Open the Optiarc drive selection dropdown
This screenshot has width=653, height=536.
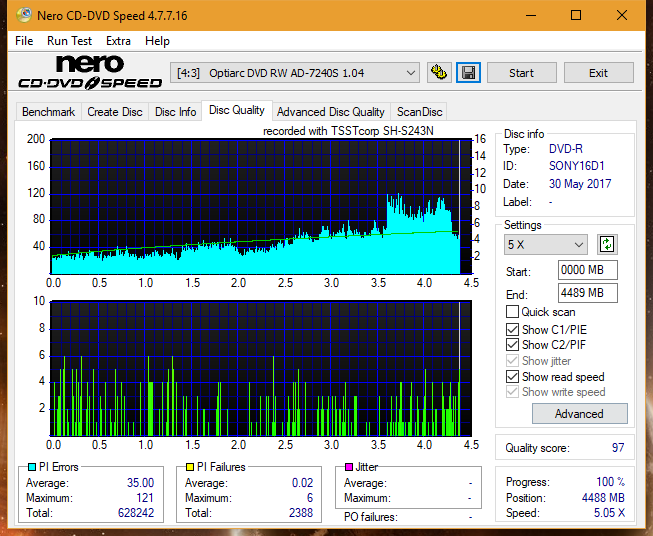(295, 73)
